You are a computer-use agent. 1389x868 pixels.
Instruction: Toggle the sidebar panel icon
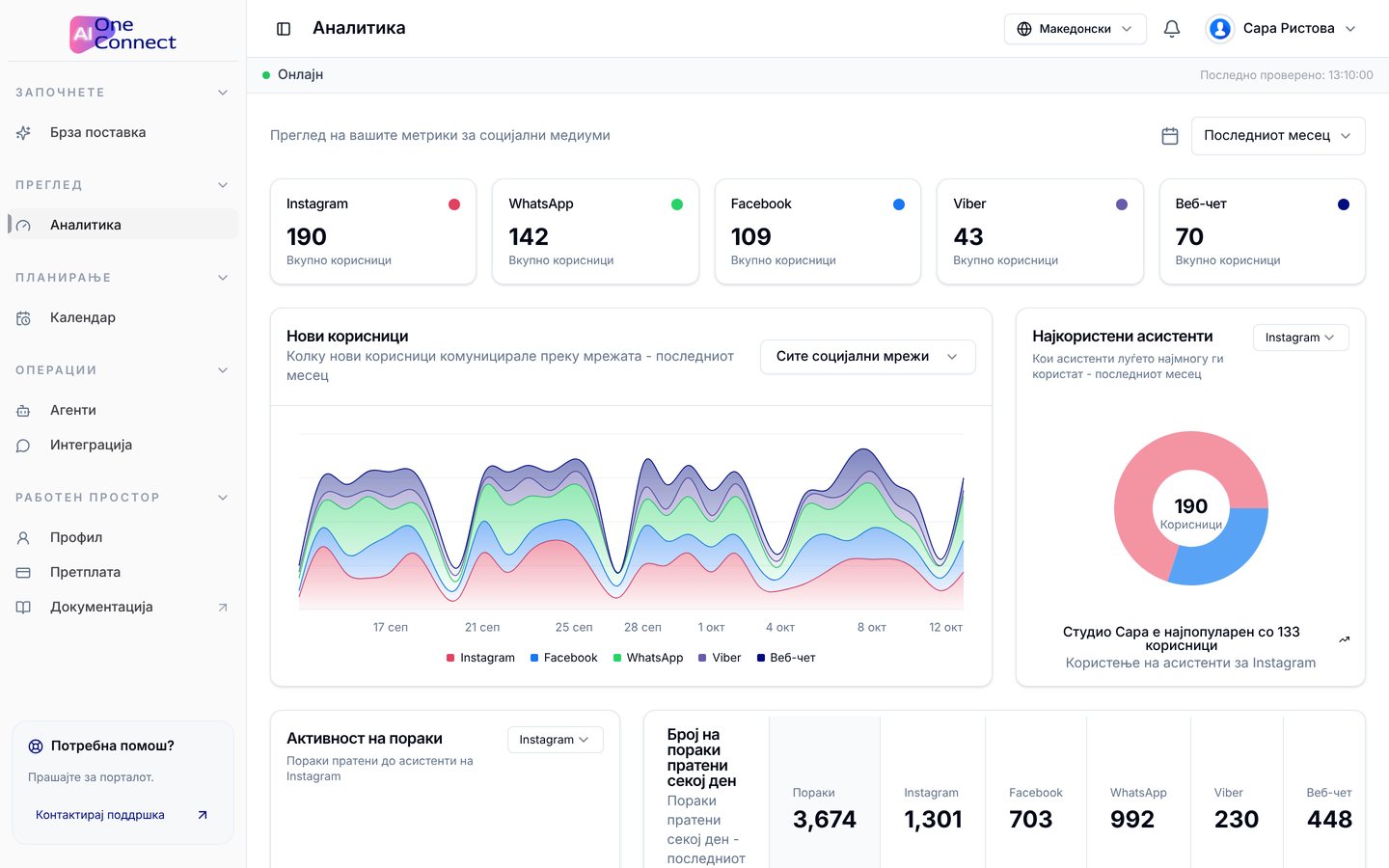[x=284, y=29]
